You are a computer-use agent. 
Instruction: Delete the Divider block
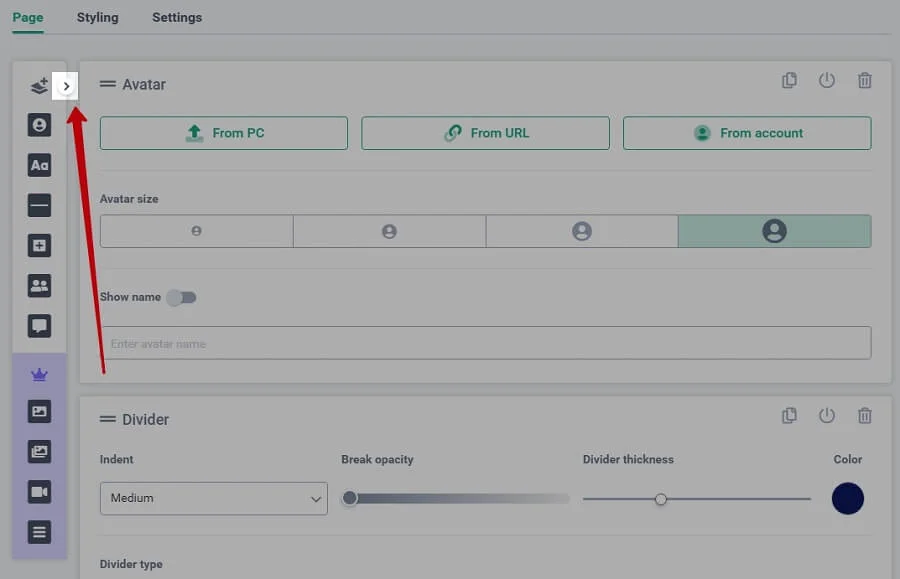pyautogui.click(x=865, y=416)
